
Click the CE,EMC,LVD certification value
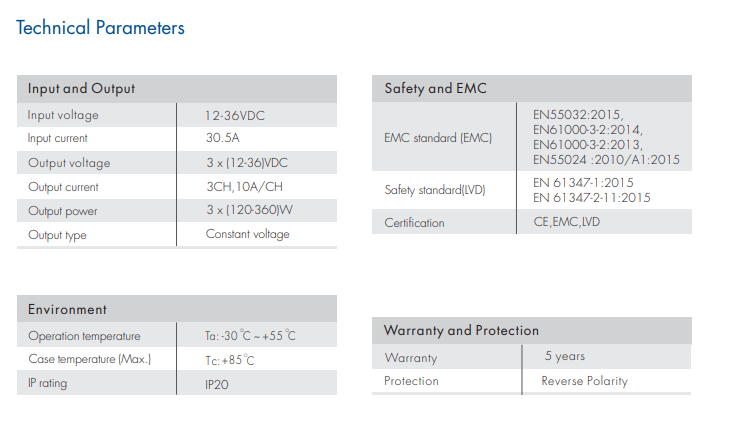[566, 222]
